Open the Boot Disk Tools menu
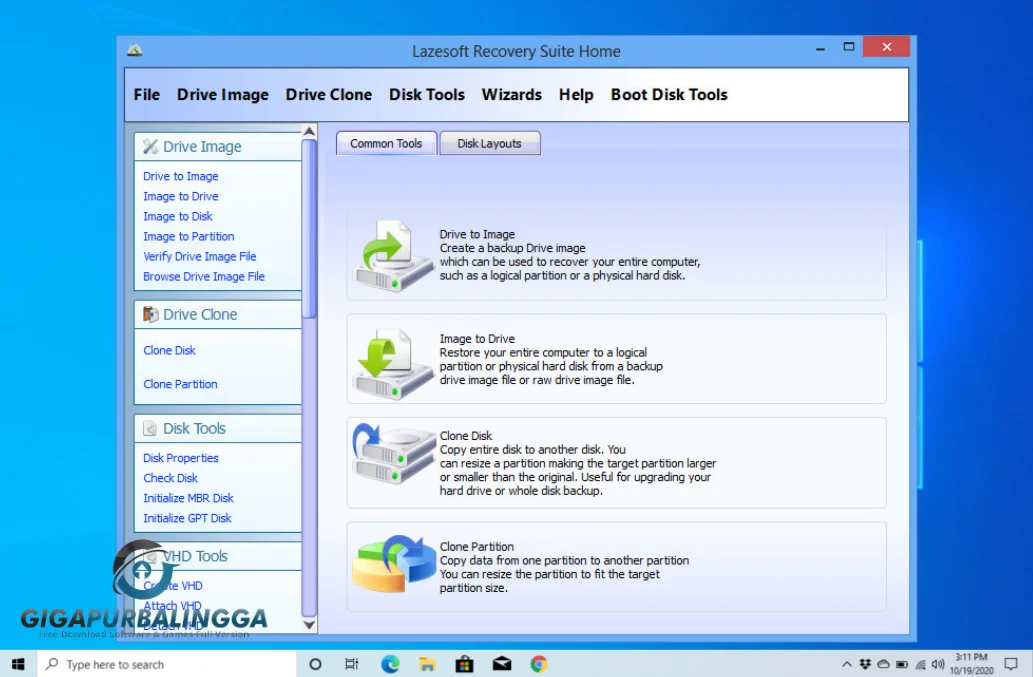Image resolution: width=1033 pixels, height=677 pixels. (x=669, y=95)
